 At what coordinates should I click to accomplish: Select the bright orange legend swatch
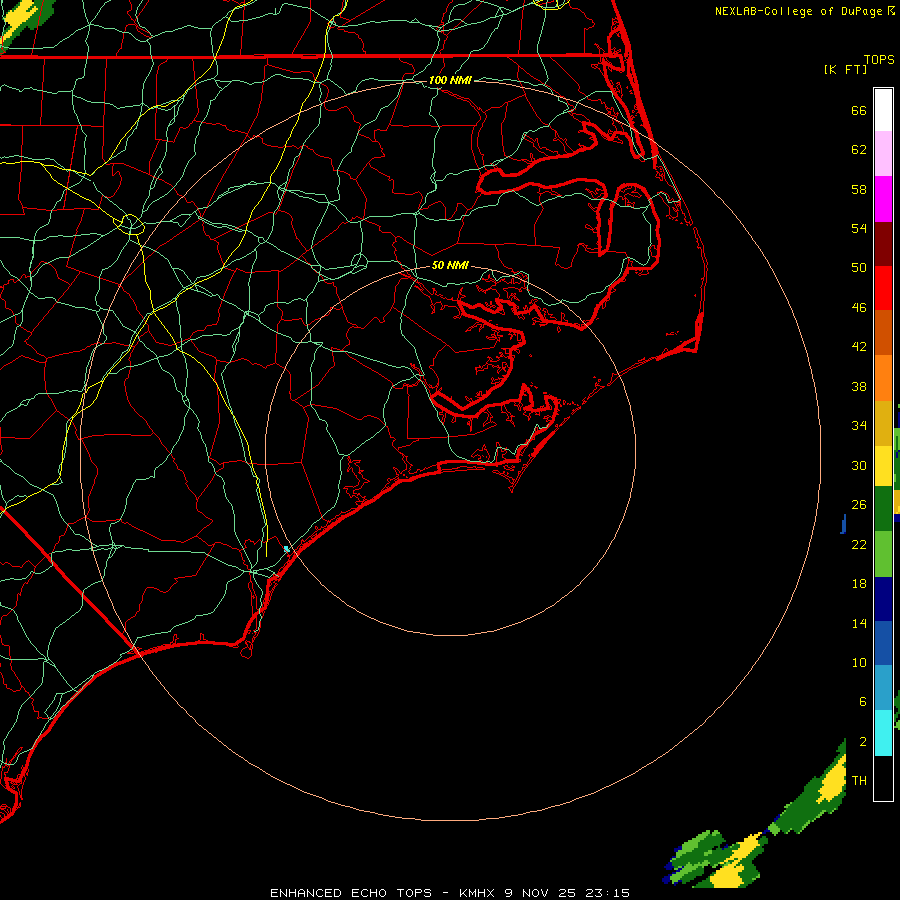tap(883, 378)
